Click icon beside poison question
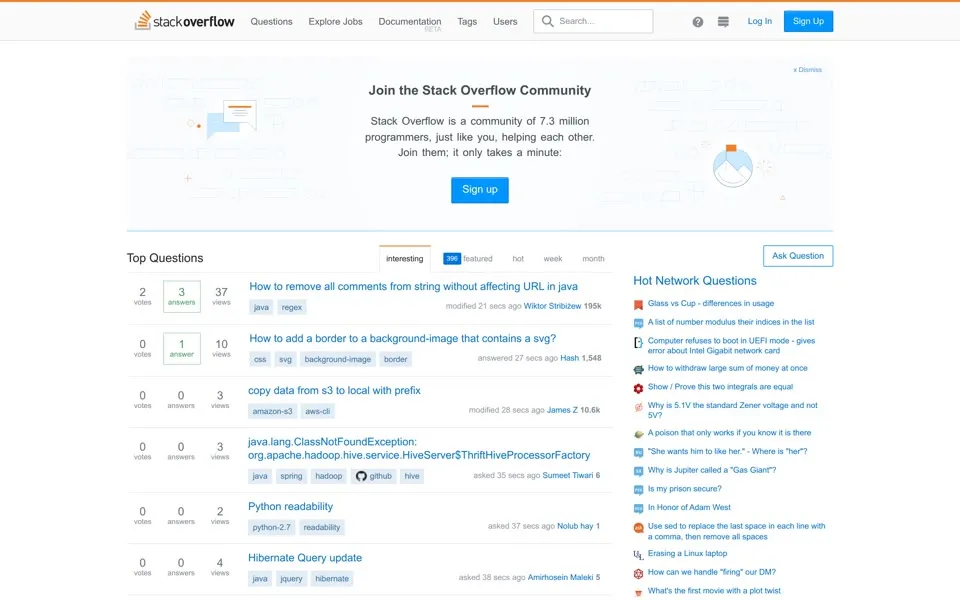960x600 pixels. tap(638, 434)
